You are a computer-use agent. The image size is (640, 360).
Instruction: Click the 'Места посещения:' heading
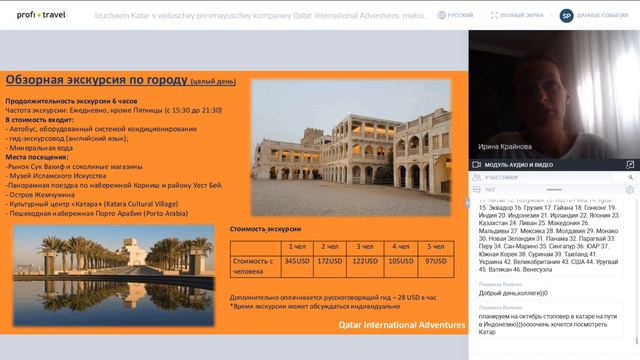37,157
